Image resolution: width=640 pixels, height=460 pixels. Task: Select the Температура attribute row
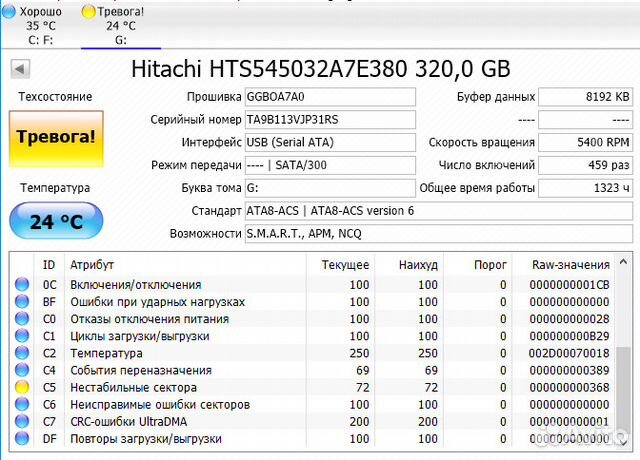coord(313,353)
